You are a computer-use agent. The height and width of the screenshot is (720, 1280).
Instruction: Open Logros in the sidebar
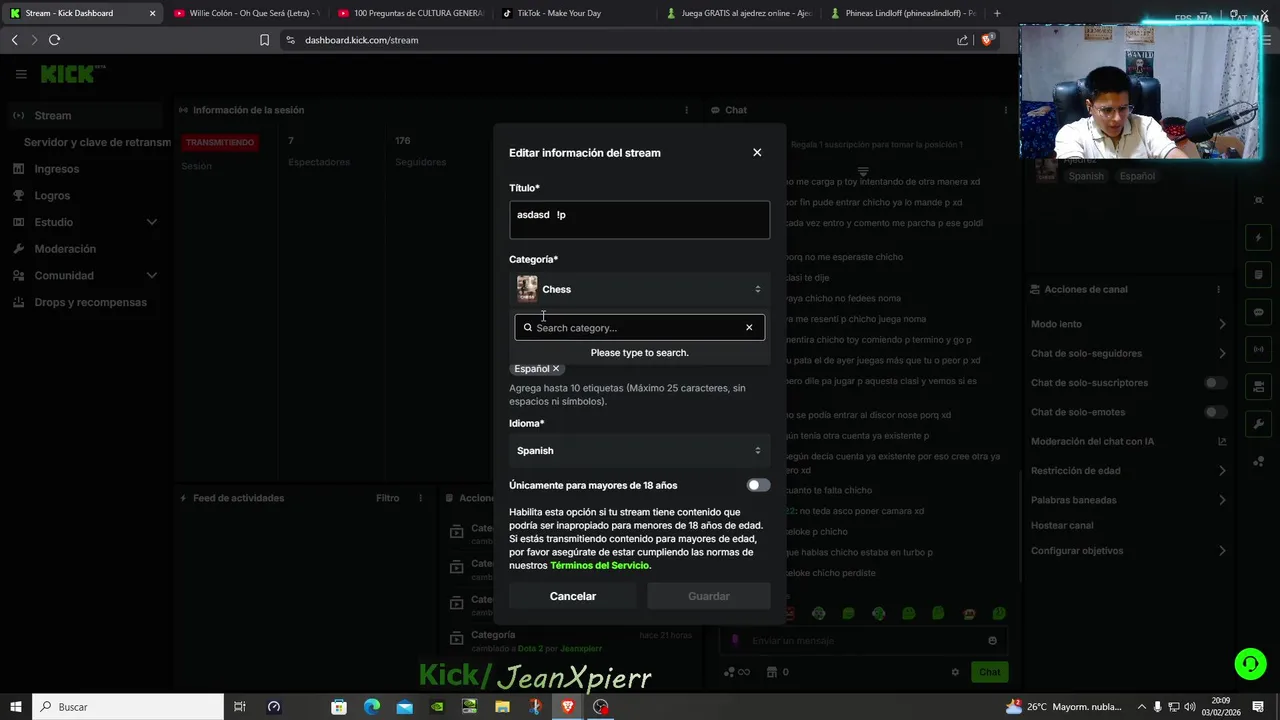pos(52,196)
